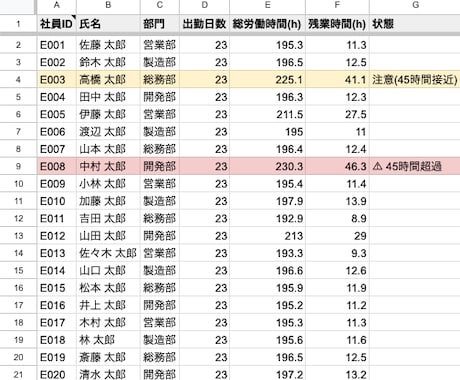This screenshot has height=380, width=460.
Task: Select the highlighted E003 cell
Action: coord(57,79)
